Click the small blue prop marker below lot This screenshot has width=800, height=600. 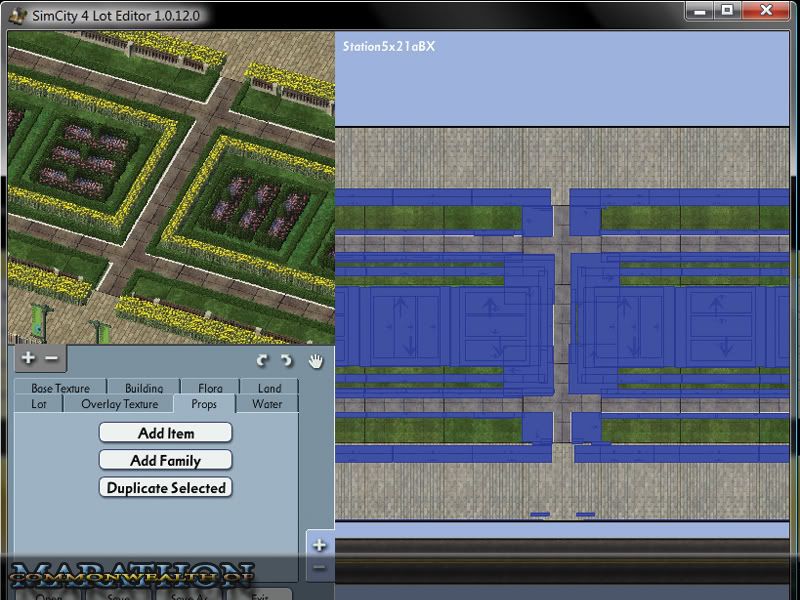click(x=539, y=515)
